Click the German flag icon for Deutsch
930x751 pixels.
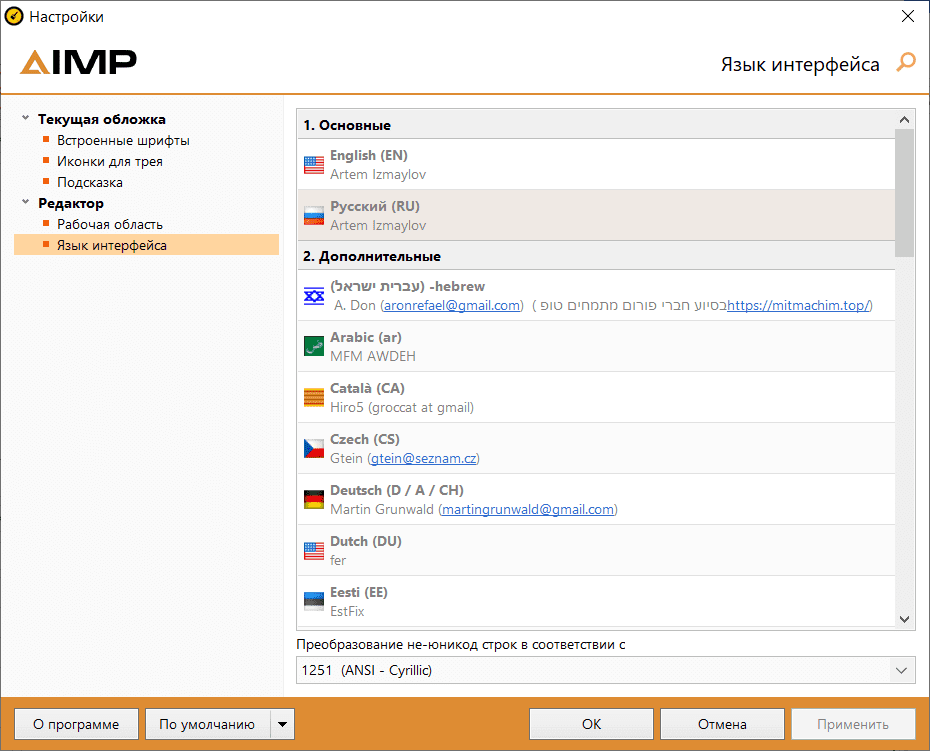314,499
